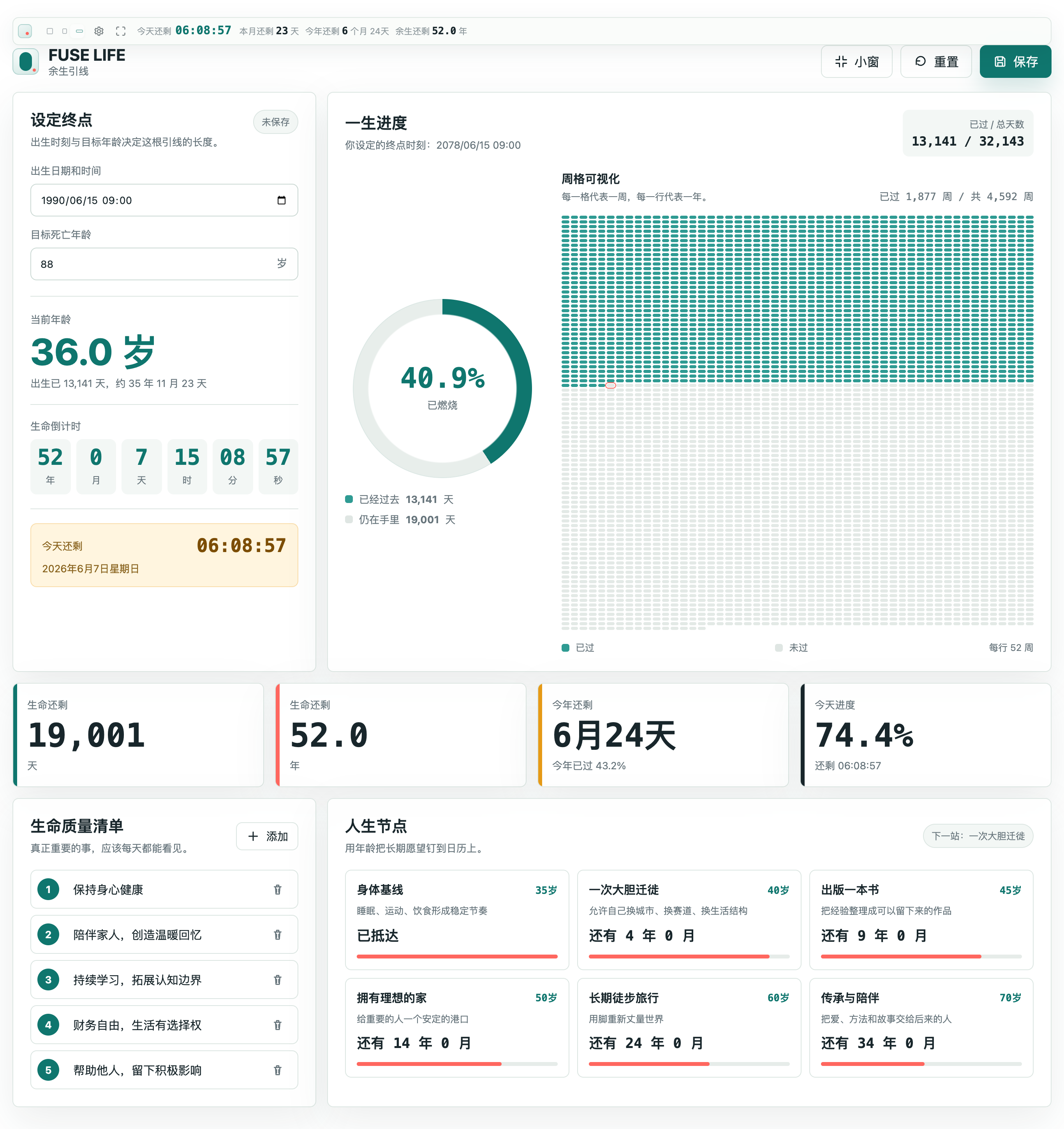
Task: Click the 40岁 age label on 一次大胆迁徙
Action: tap(778, 890)
